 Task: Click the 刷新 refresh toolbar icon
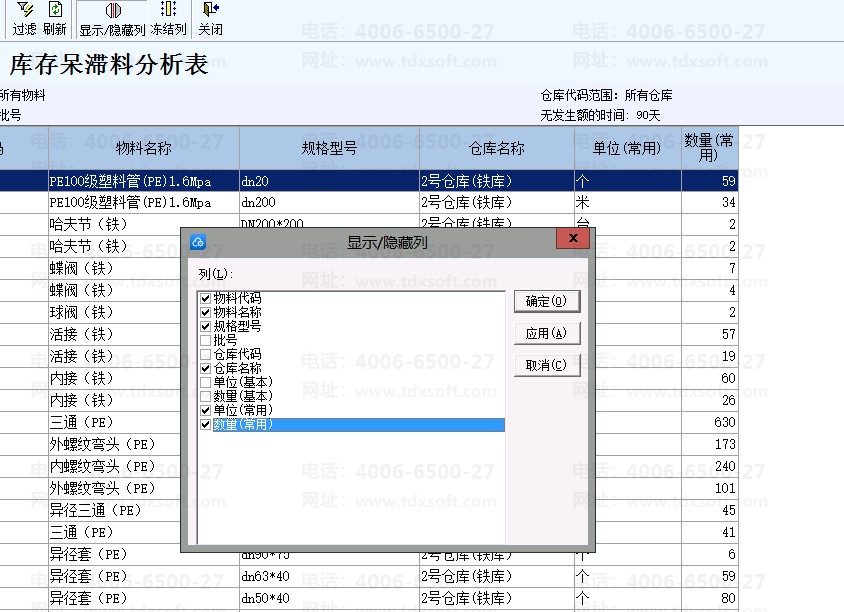point(55,18)
